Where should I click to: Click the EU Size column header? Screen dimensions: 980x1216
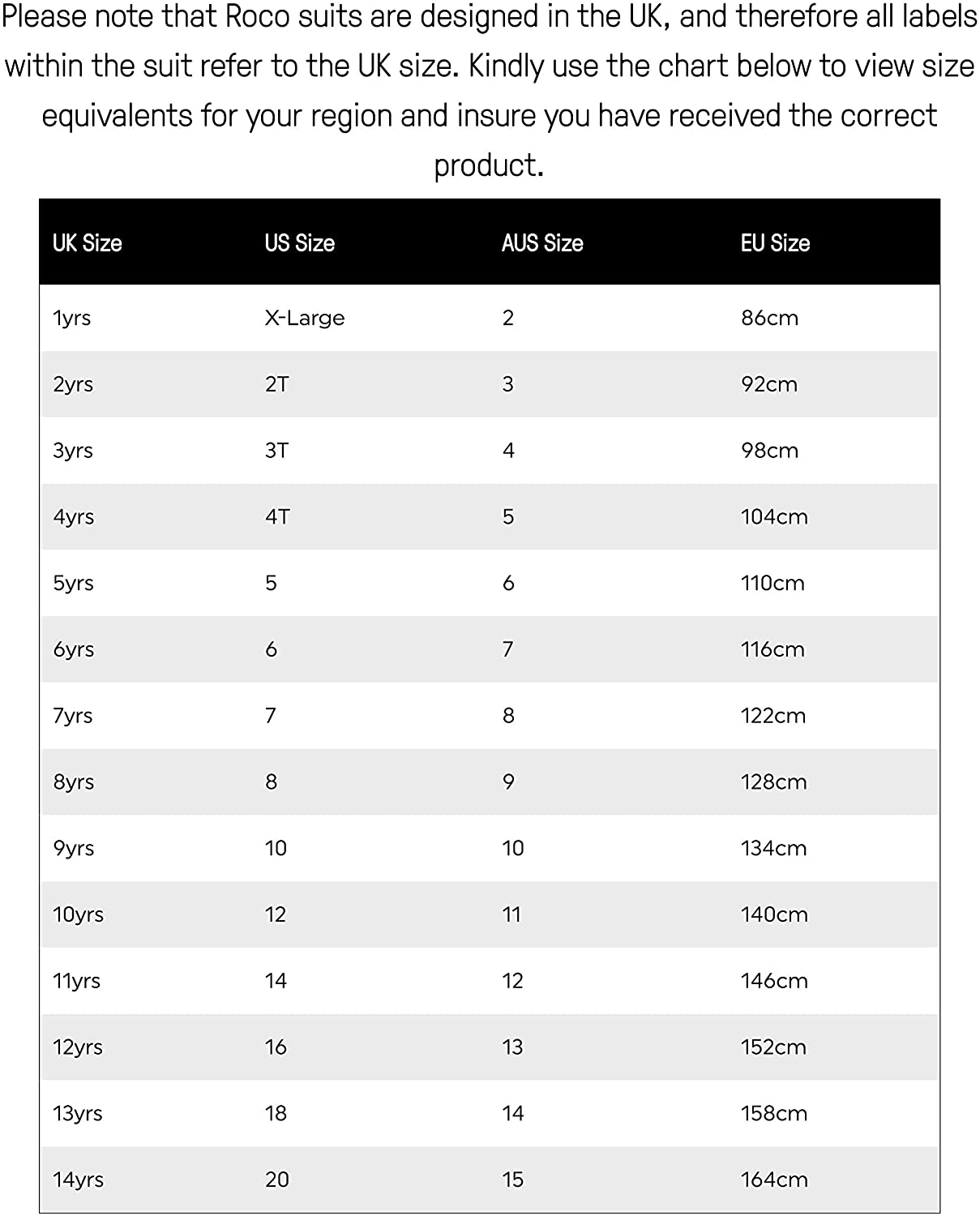[775, 242]
